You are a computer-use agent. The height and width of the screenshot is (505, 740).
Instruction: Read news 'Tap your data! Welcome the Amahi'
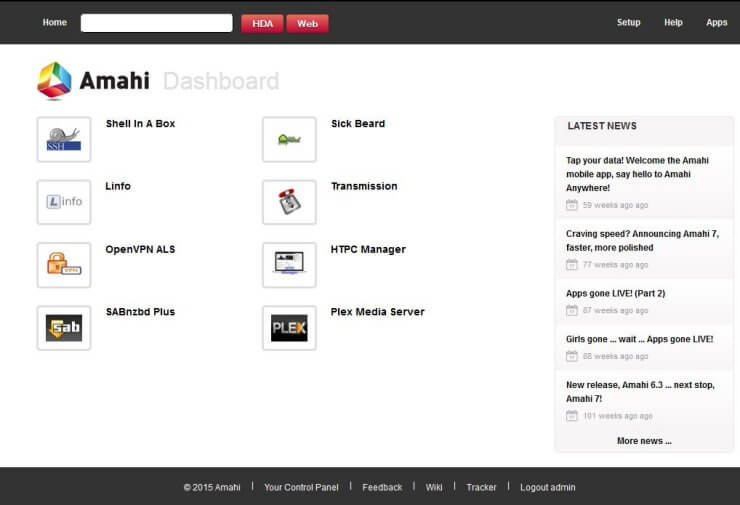[637, 174]
